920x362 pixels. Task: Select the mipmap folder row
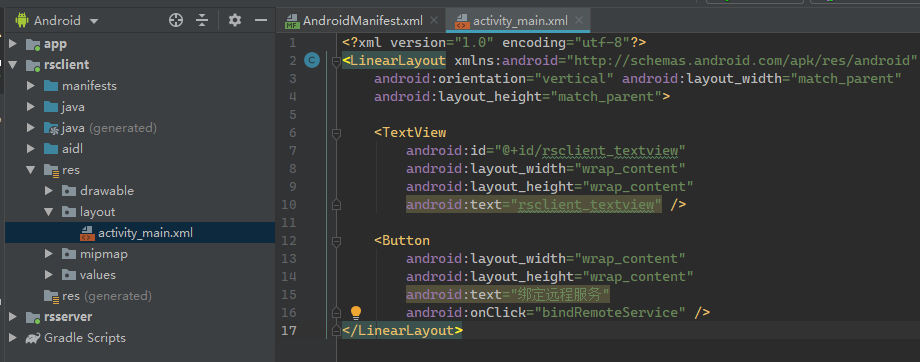tap(140, 254)
